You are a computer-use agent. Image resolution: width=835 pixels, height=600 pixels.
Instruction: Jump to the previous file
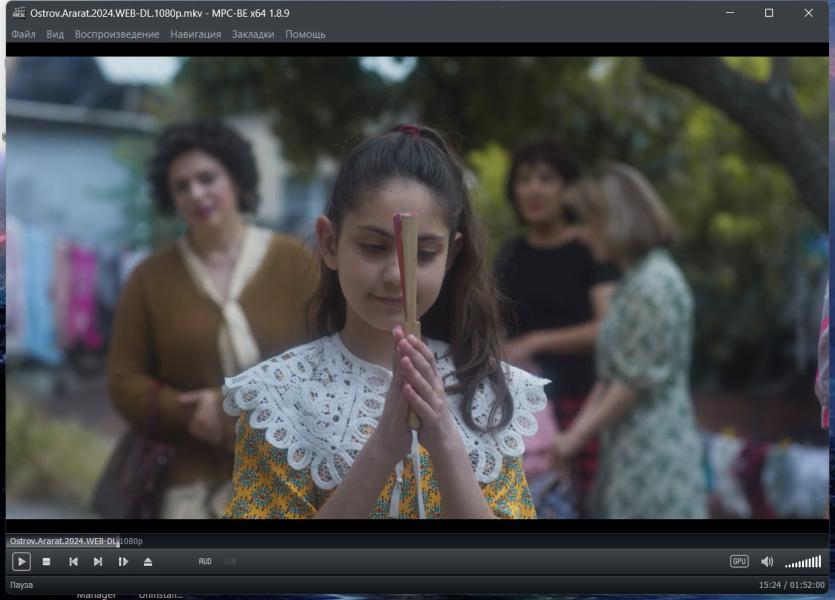pos(73,562)
